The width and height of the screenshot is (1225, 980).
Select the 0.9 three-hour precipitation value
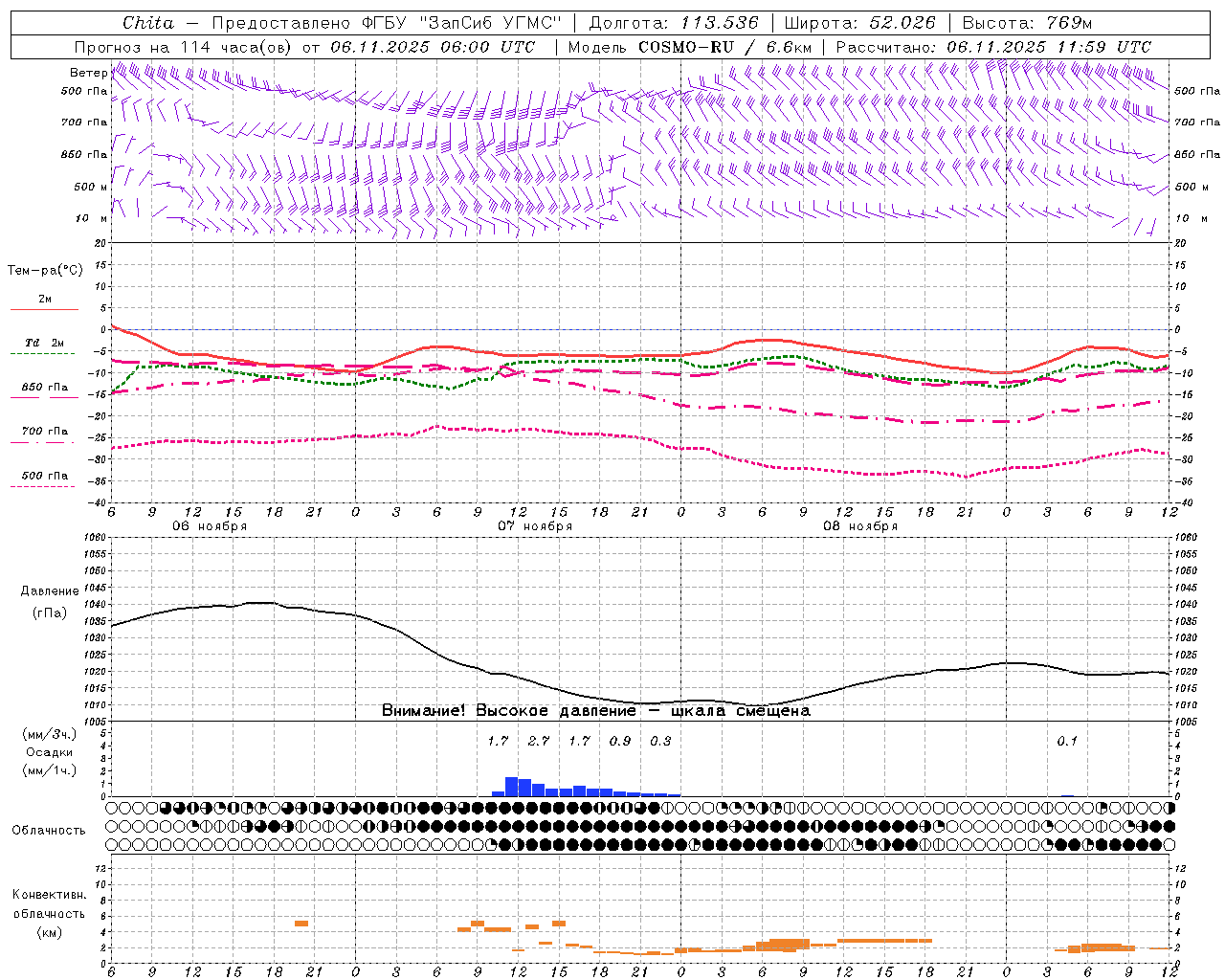620,741
